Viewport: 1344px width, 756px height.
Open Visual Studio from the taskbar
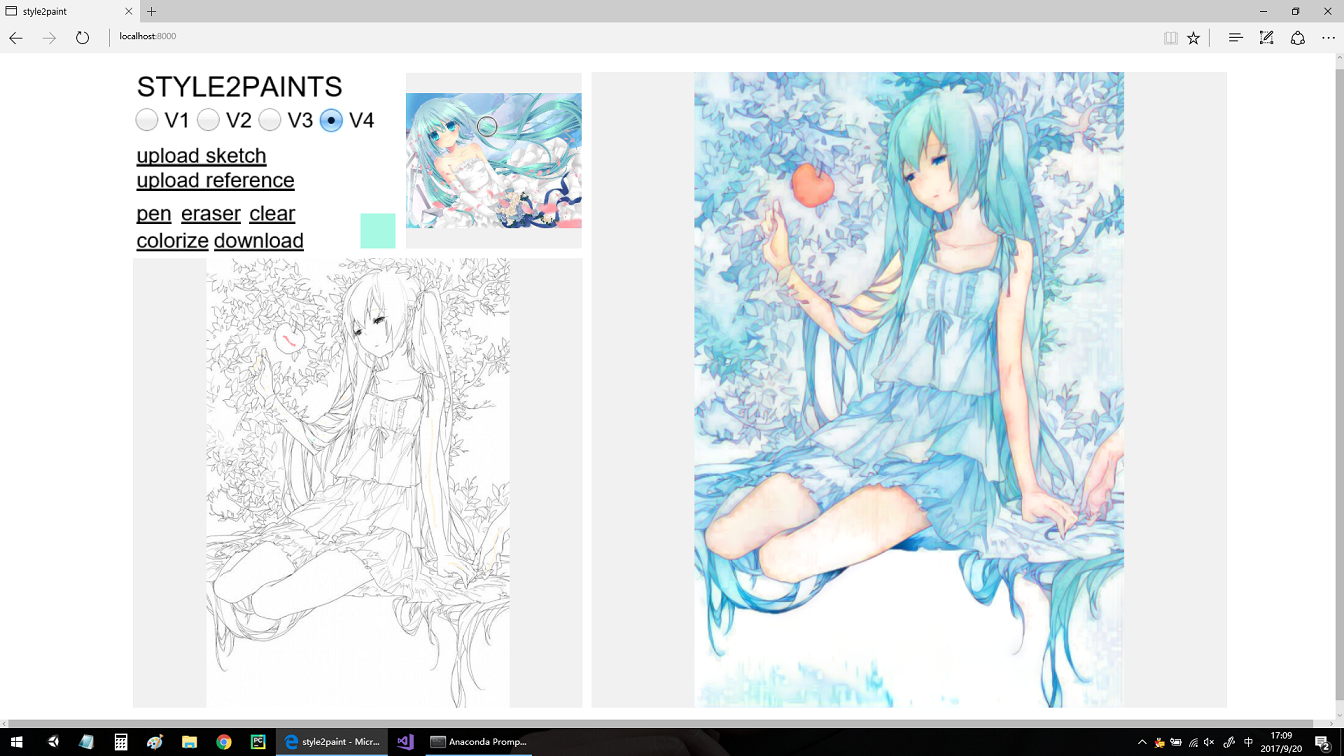pyautogui.click(x=405, y=742)
